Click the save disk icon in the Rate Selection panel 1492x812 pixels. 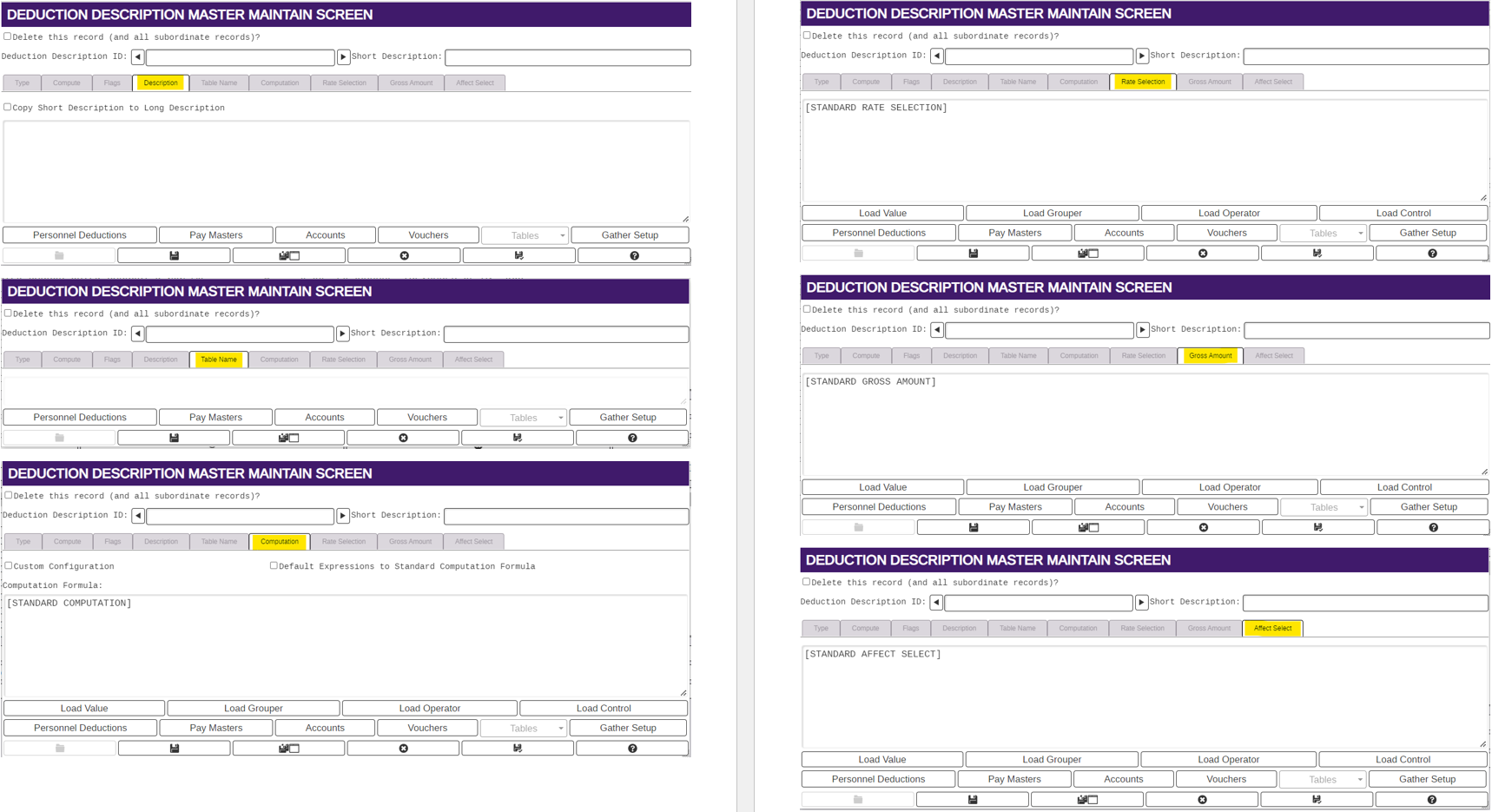pyautogui.click(x=973, y=253)
